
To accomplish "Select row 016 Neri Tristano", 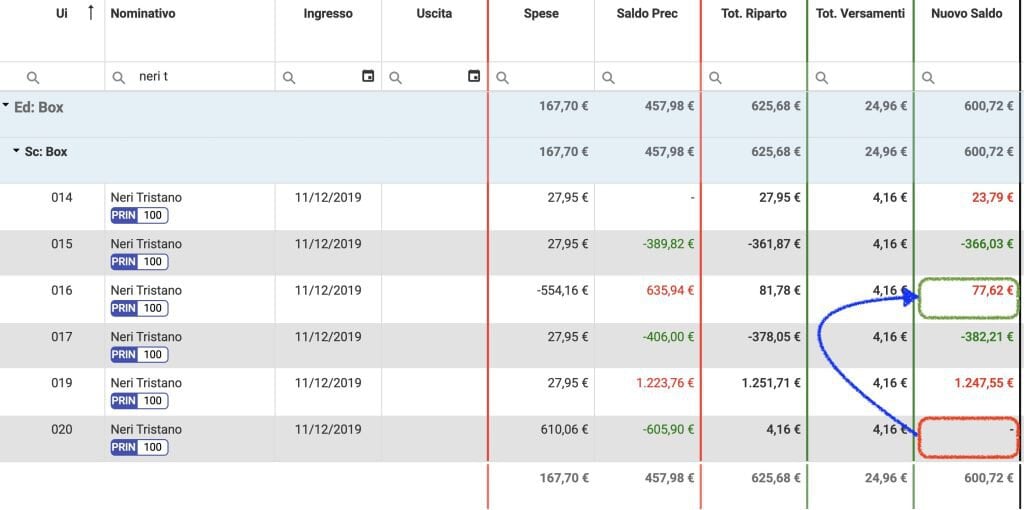I will 146,290.
